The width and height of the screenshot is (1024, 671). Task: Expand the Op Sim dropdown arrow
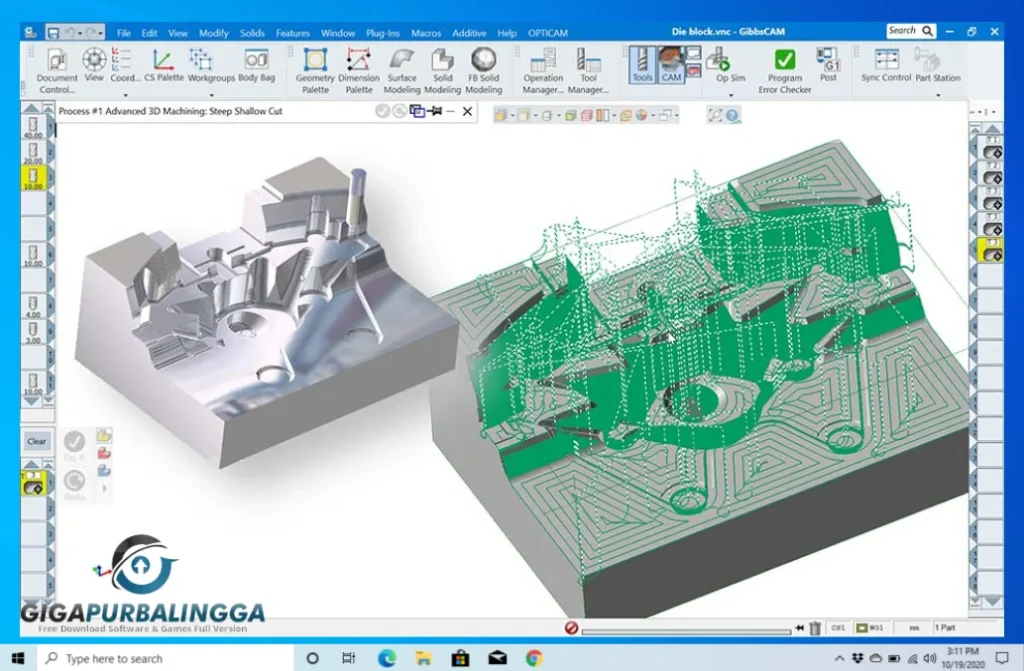click(x=731, y=96)
